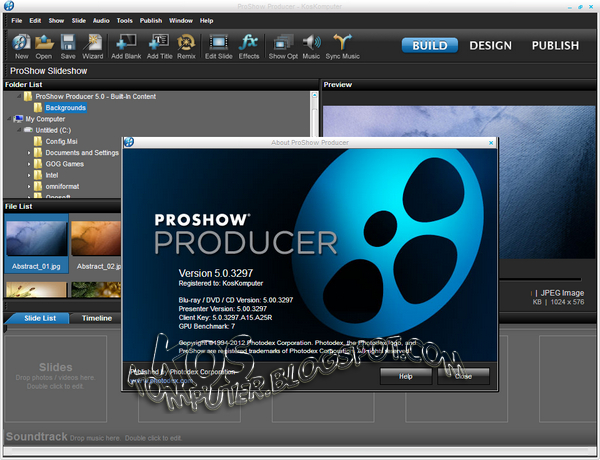Image resolution: width=600 pixels, height=460 pixels.
Task: Select the My Computer item
Action: pyautogui.click(x=45, y=119)
